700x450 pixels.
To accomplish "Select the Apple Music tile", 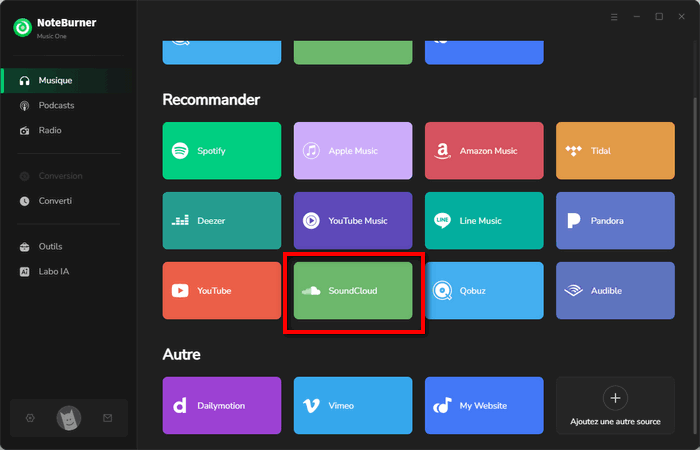I will (x=353, y=151).
